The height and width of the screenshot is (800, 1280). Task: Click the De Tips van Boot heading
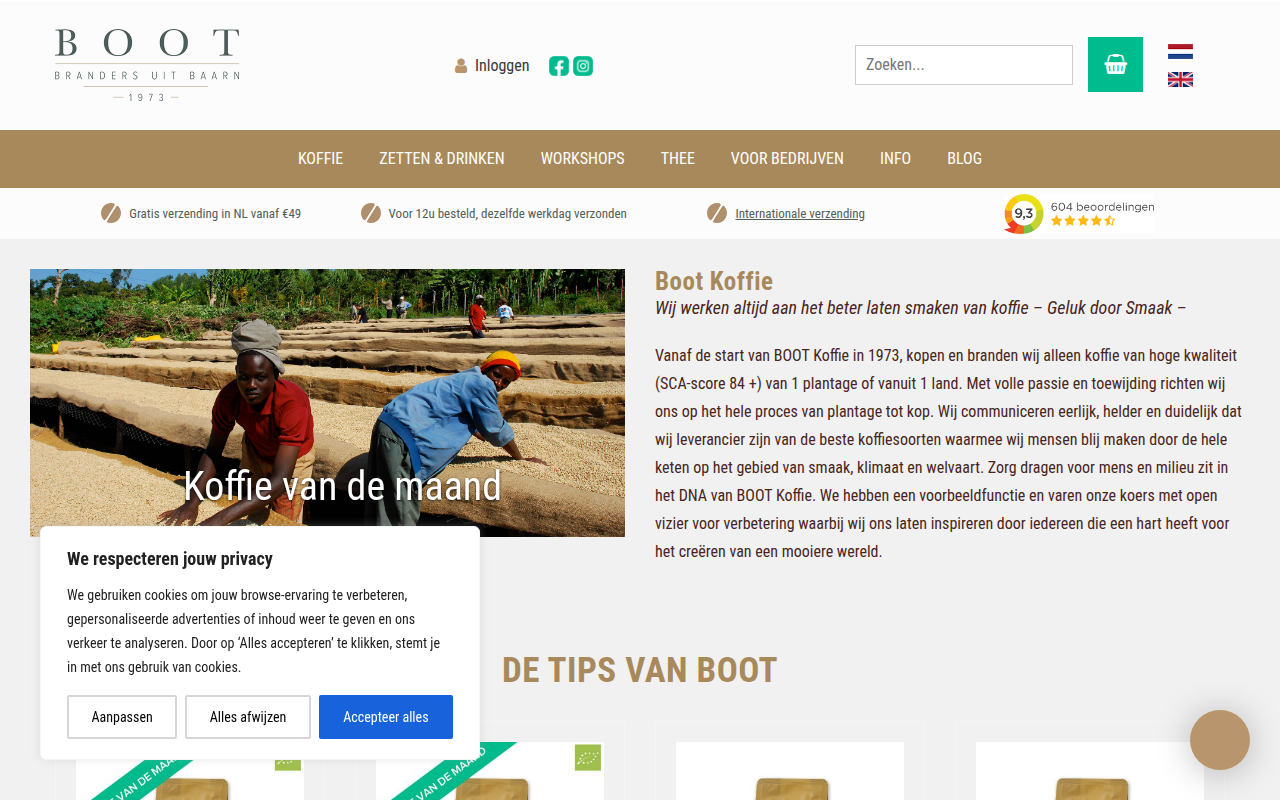(640, 670)
